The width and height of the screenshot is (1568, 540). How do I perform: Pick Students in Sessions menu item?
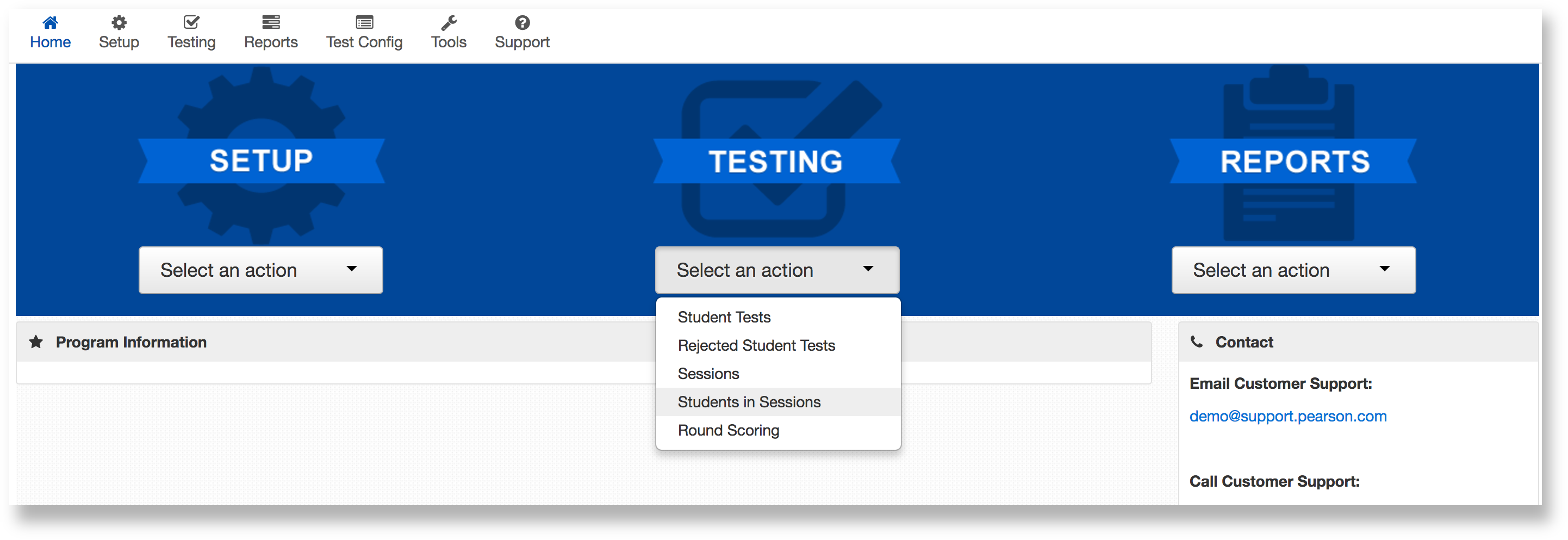pyautogui.click(x=749, y=402)
